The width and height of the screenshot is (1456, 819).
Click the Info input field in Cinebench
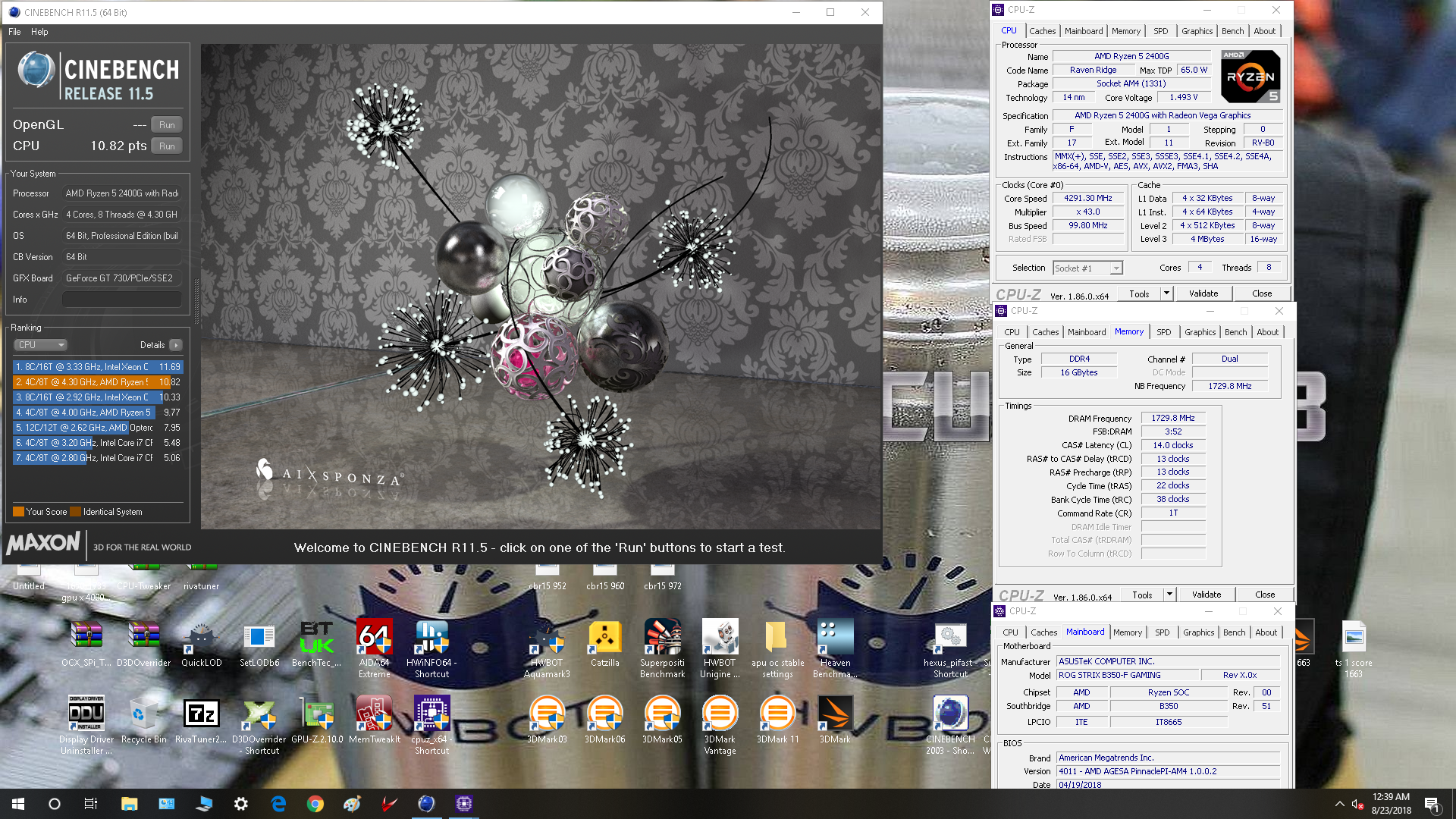(x=121, y=300)
